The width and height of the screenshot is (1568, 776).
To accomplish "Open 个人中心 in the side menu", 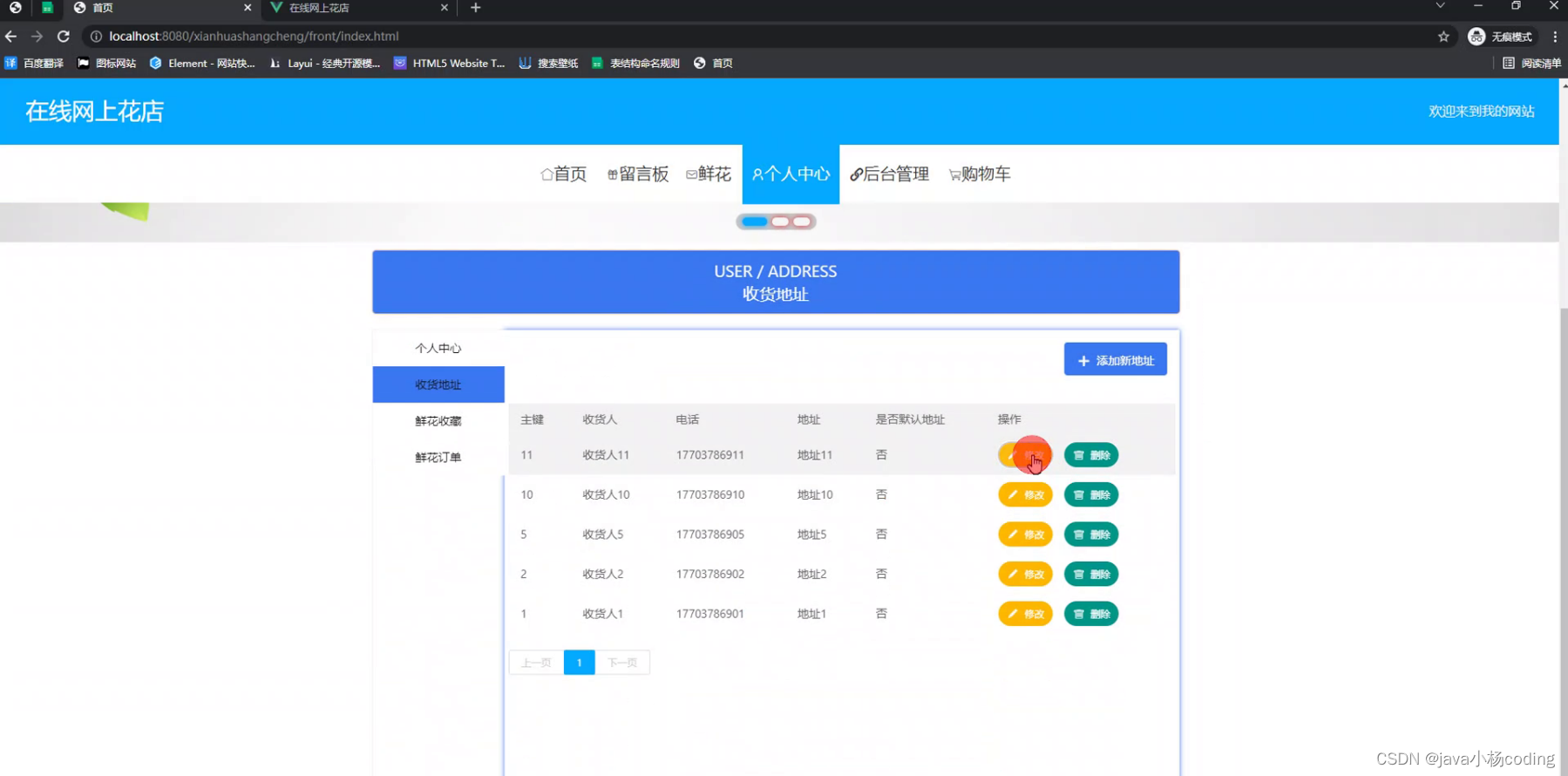I will 438,348.
